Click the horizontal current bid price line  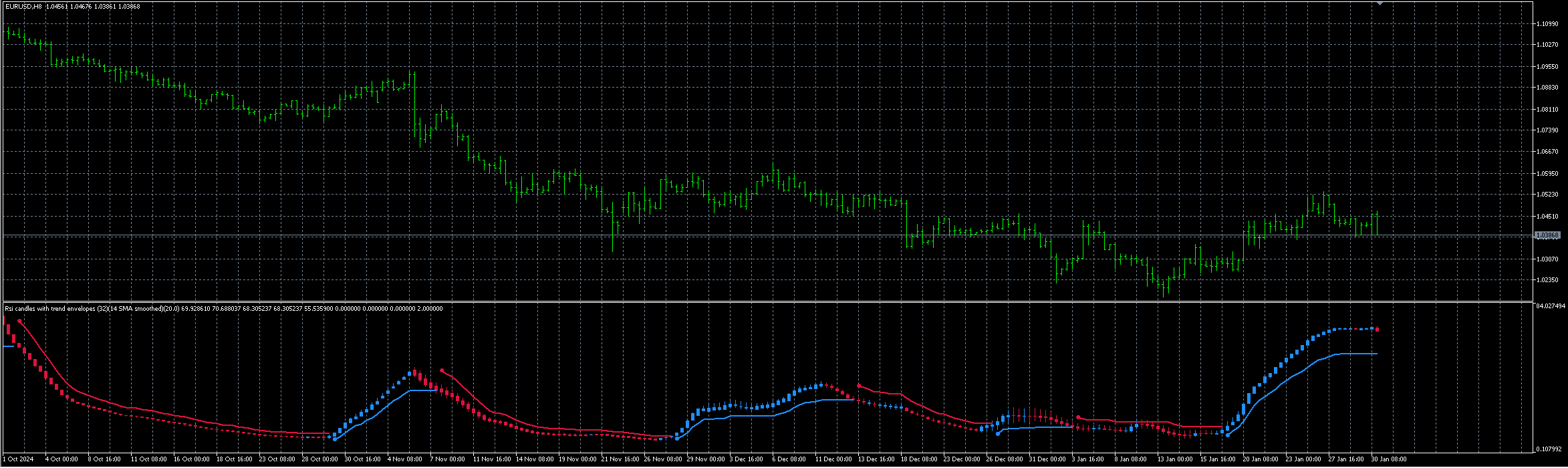tap(767, 235)
